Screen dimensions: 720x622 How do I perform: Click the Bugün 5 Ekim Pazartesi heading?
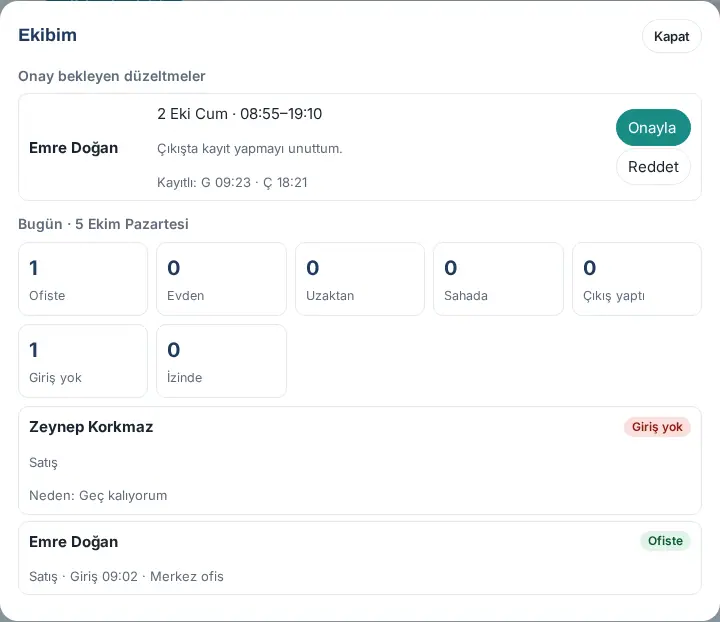pos(103,224)
